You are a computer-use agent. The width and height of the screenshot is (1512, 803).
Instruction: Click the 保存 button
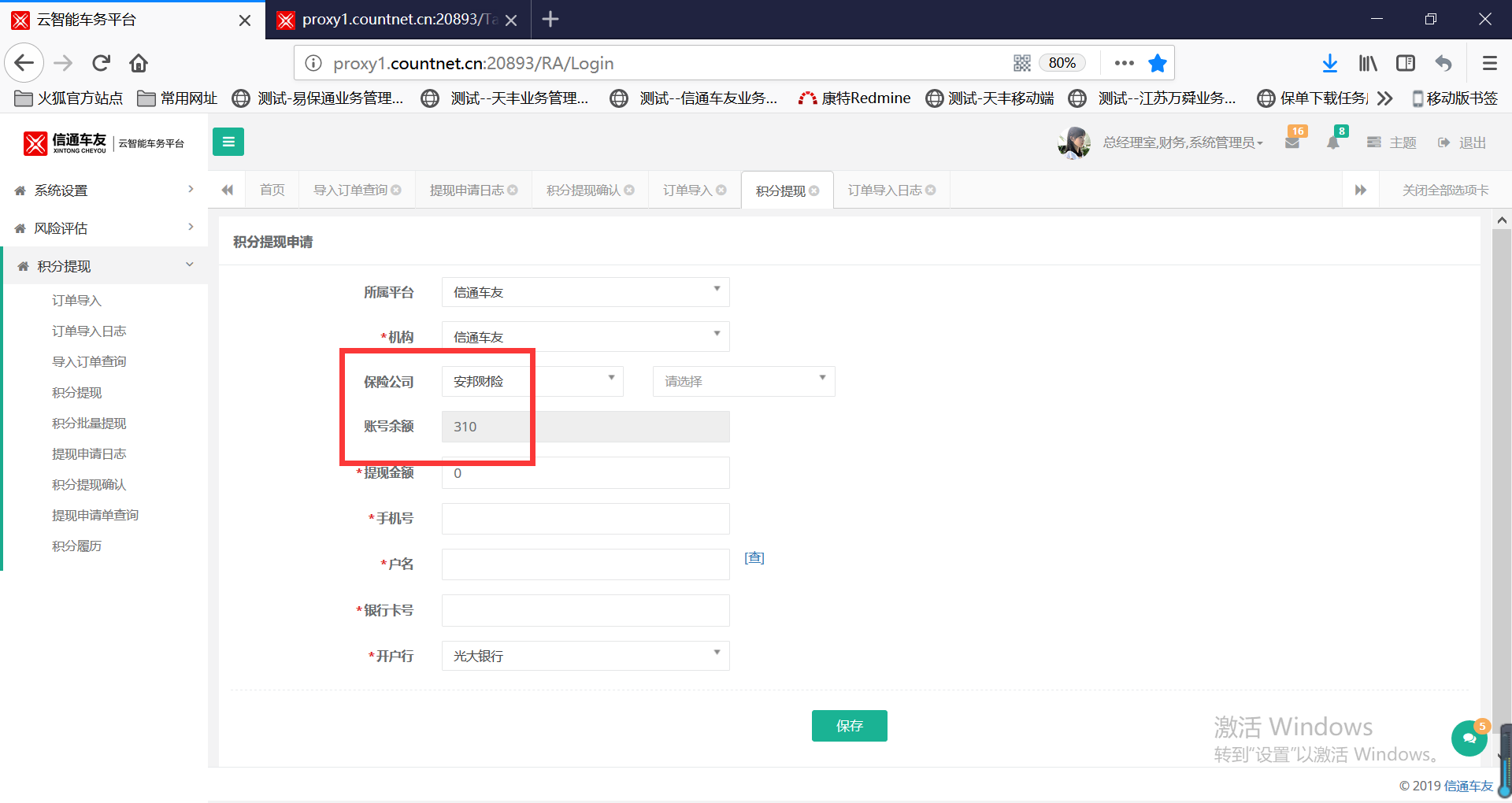click(x=850, y=726)
